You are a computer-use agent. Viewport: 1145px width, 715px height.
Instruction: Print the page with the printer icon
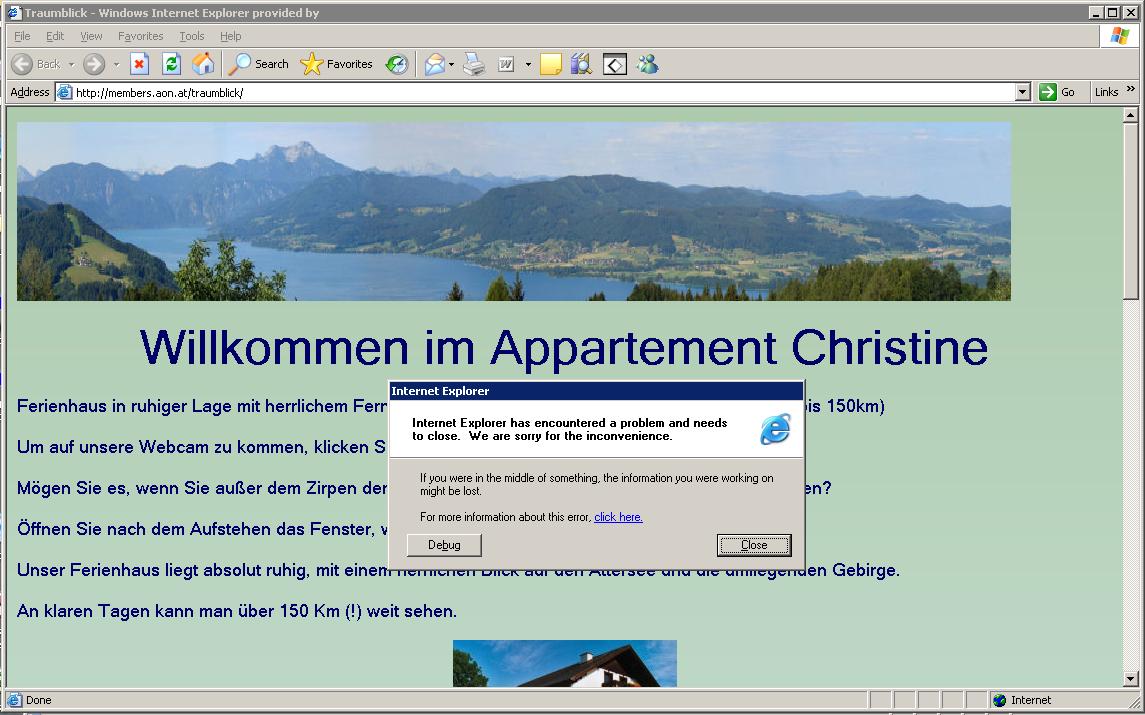tap(474, 64)
